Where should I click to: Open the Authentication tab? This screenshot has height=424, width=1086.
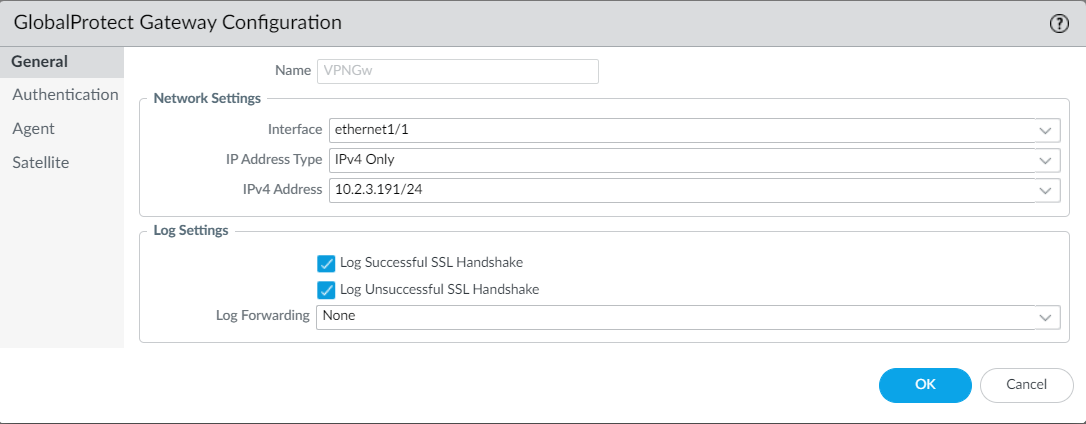pyautogui.click(x=65, y=95)
